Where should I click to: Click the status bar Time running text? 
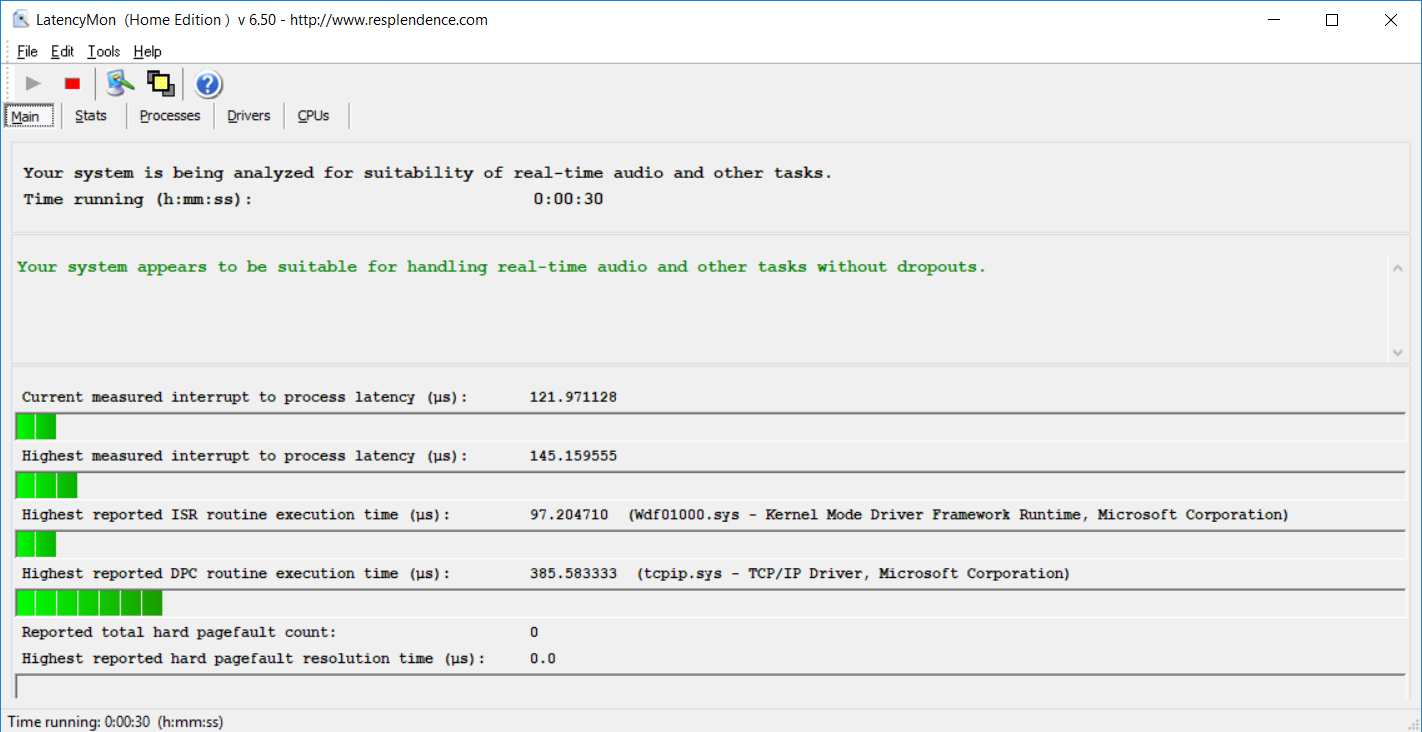click(x=115, y=722)
